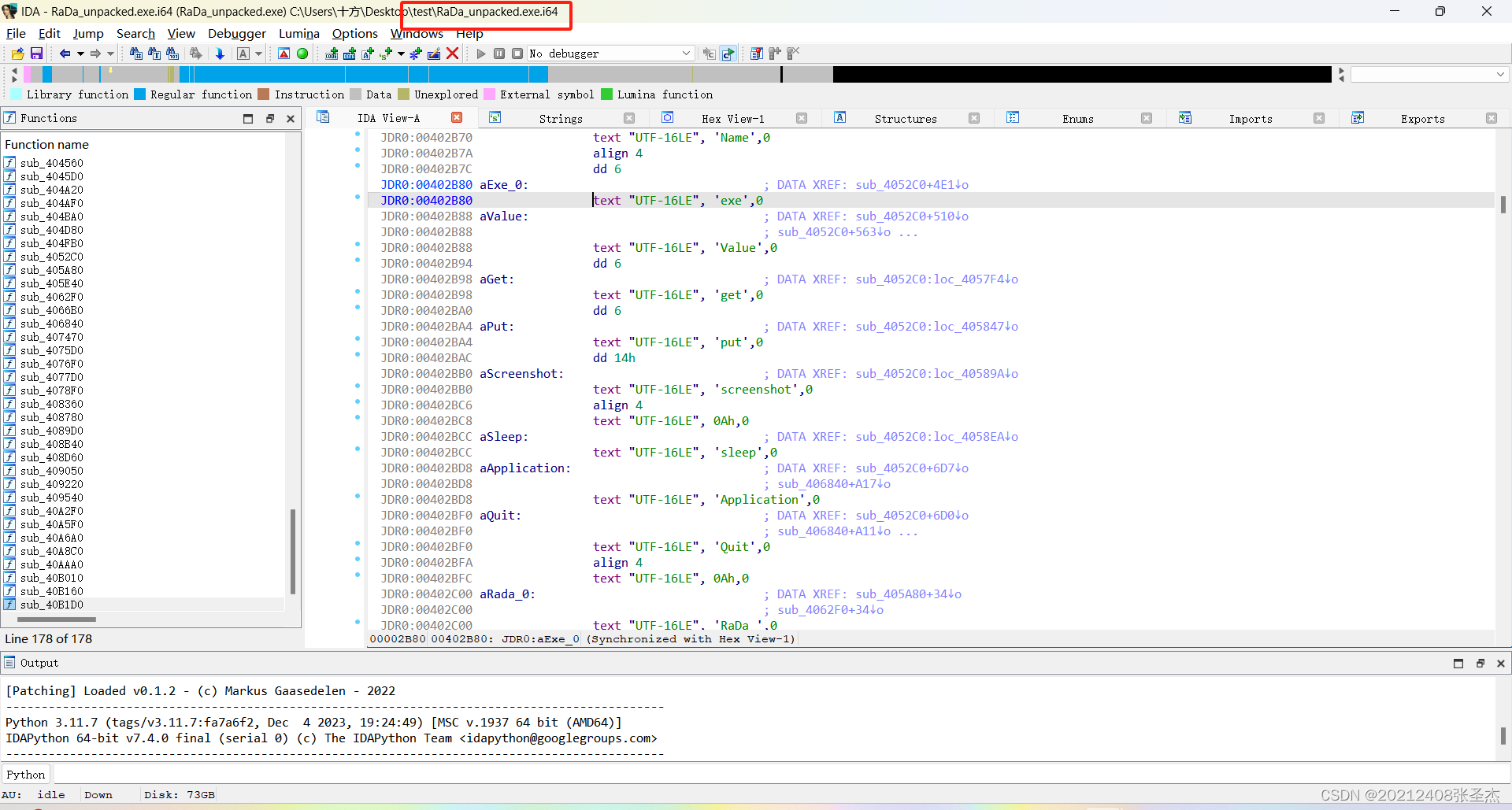Viewport: 1512px width, 810px height.
Task: Click the binary search binoculars icon
Action: point(172,54)
